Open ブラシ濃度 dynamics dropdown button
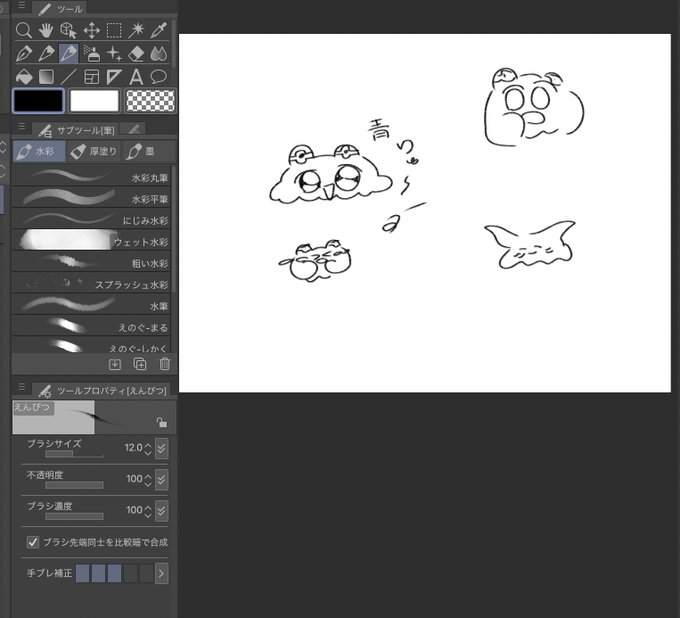 tap(162, 510)
